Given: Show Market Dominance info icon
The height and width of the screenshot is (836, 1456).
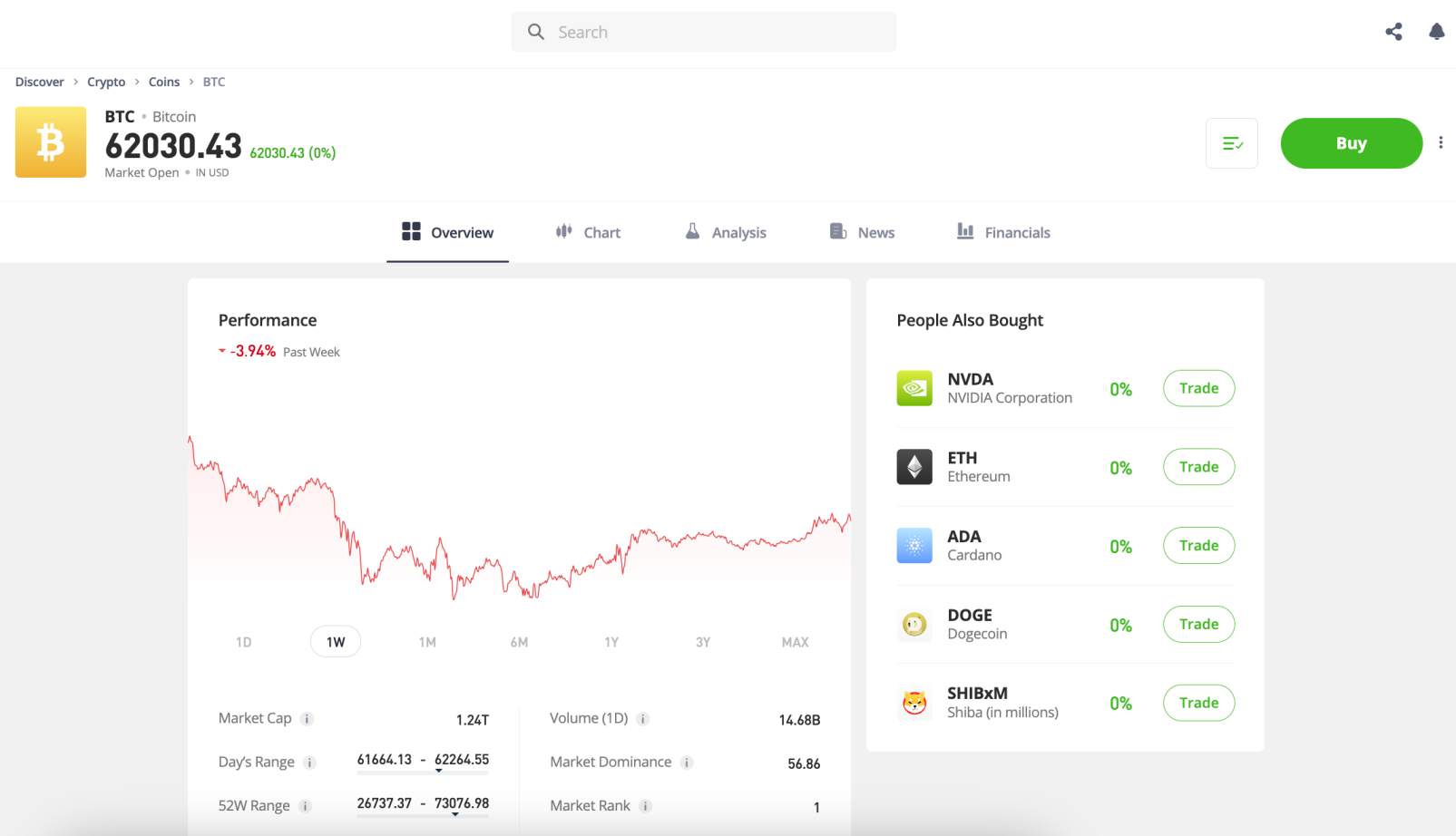Looking at the screenshot, I should (687, 763).
